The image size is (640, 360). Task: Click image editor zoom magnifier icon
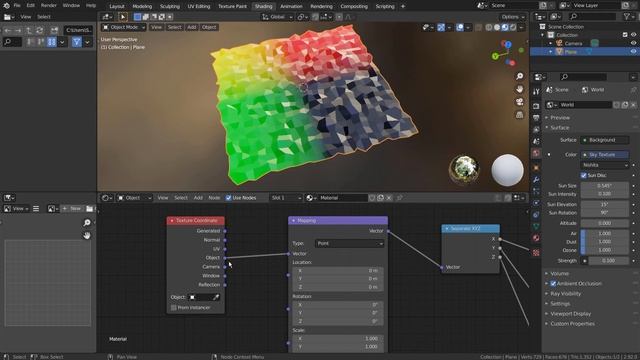point(87,222)
